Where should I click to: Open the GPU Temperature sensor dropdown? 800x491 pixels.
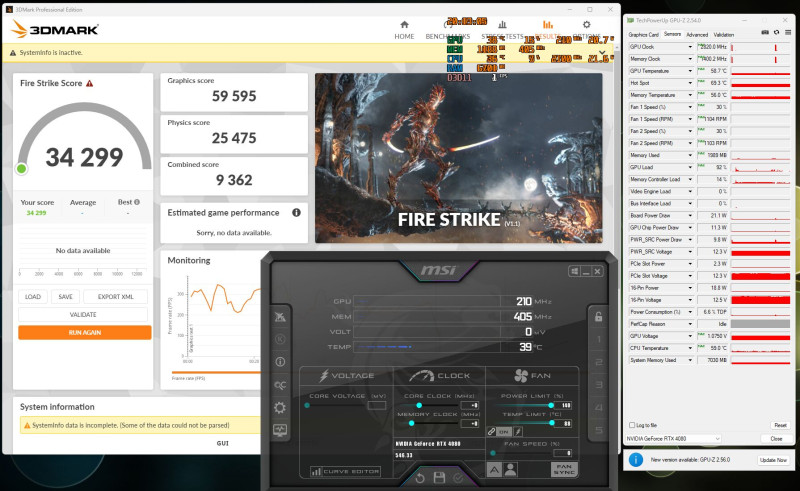[x=690, y=71]
